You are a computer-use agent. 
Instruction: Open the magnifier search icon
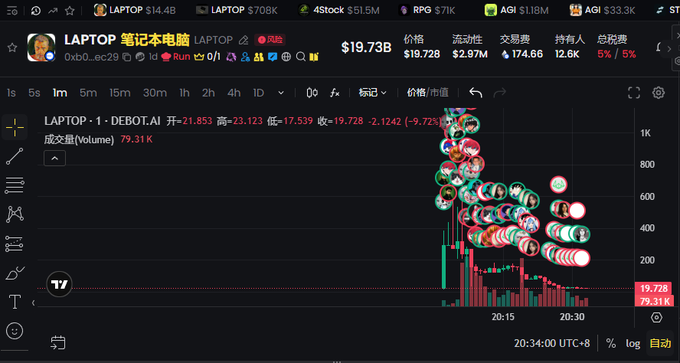click(300, 57)
